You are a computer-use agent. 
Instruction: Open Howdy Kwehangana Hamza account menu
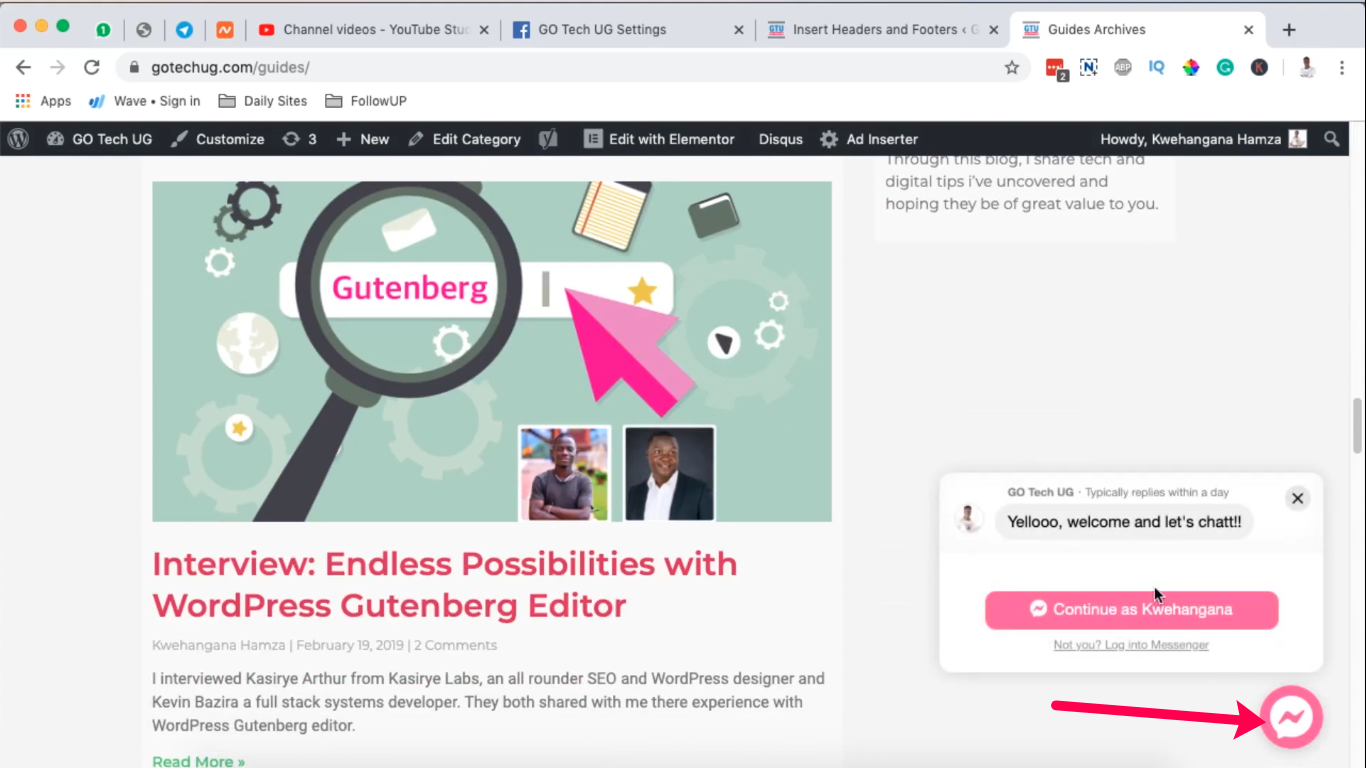coord(1203,139)
